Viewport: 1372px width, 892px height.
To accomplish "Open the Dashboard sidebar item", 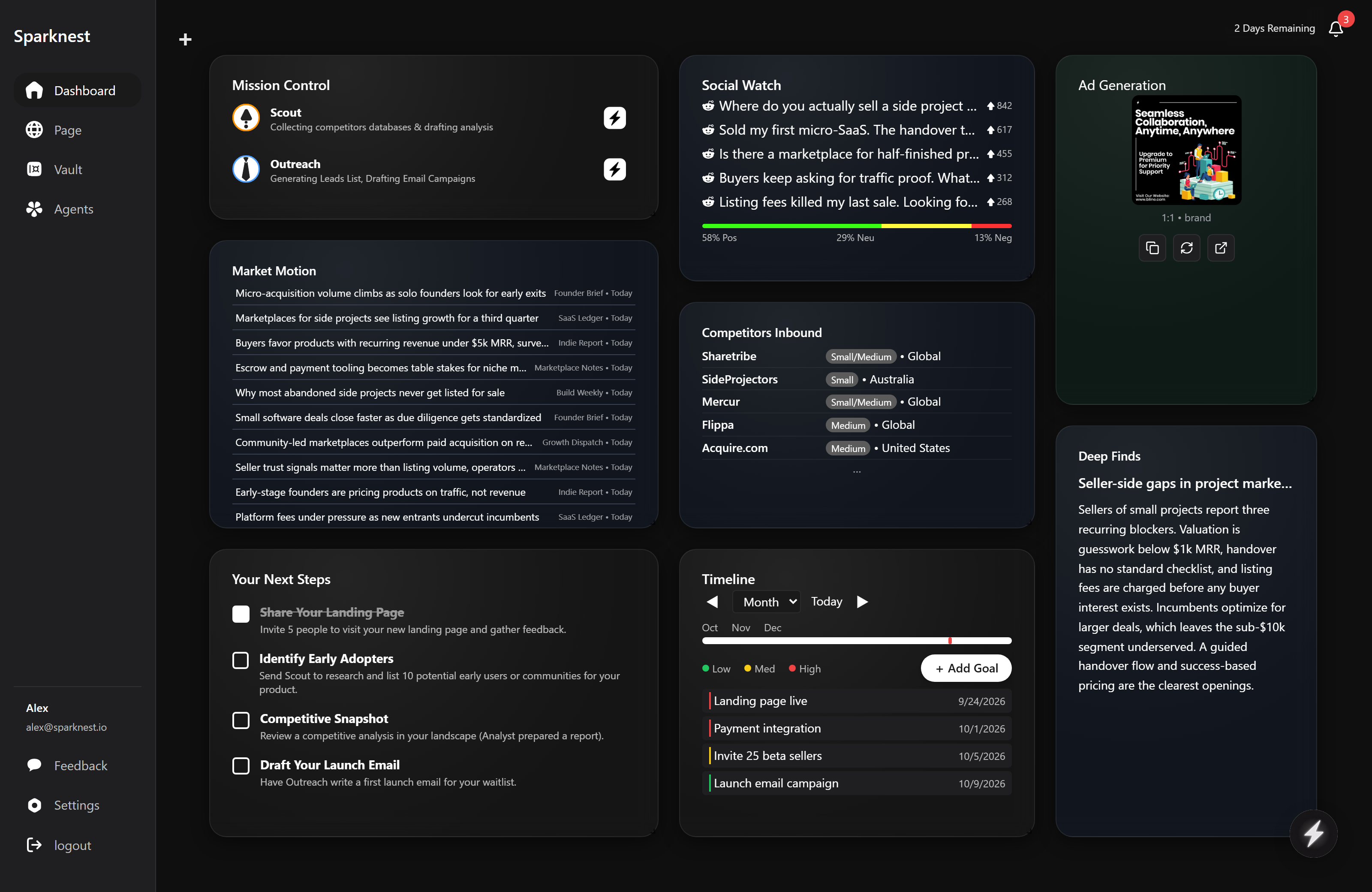I will (77, 90).
